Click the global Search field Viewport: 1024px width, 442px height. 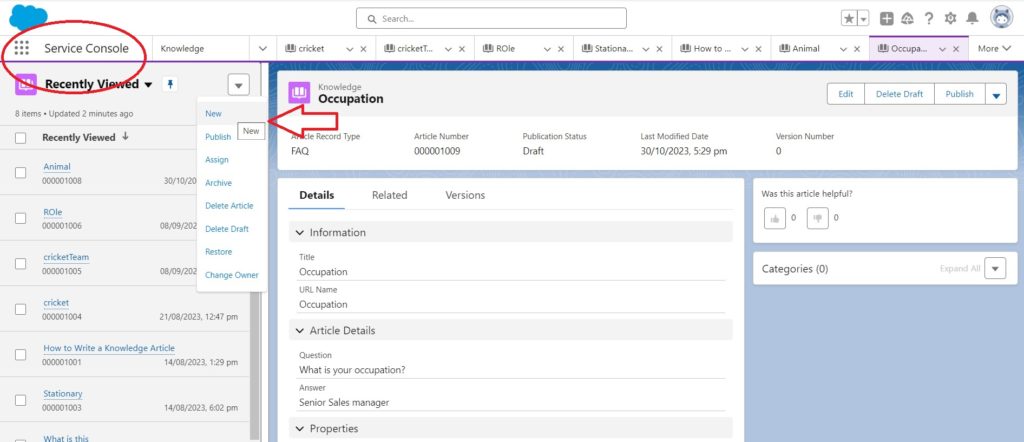click(491, 18)
